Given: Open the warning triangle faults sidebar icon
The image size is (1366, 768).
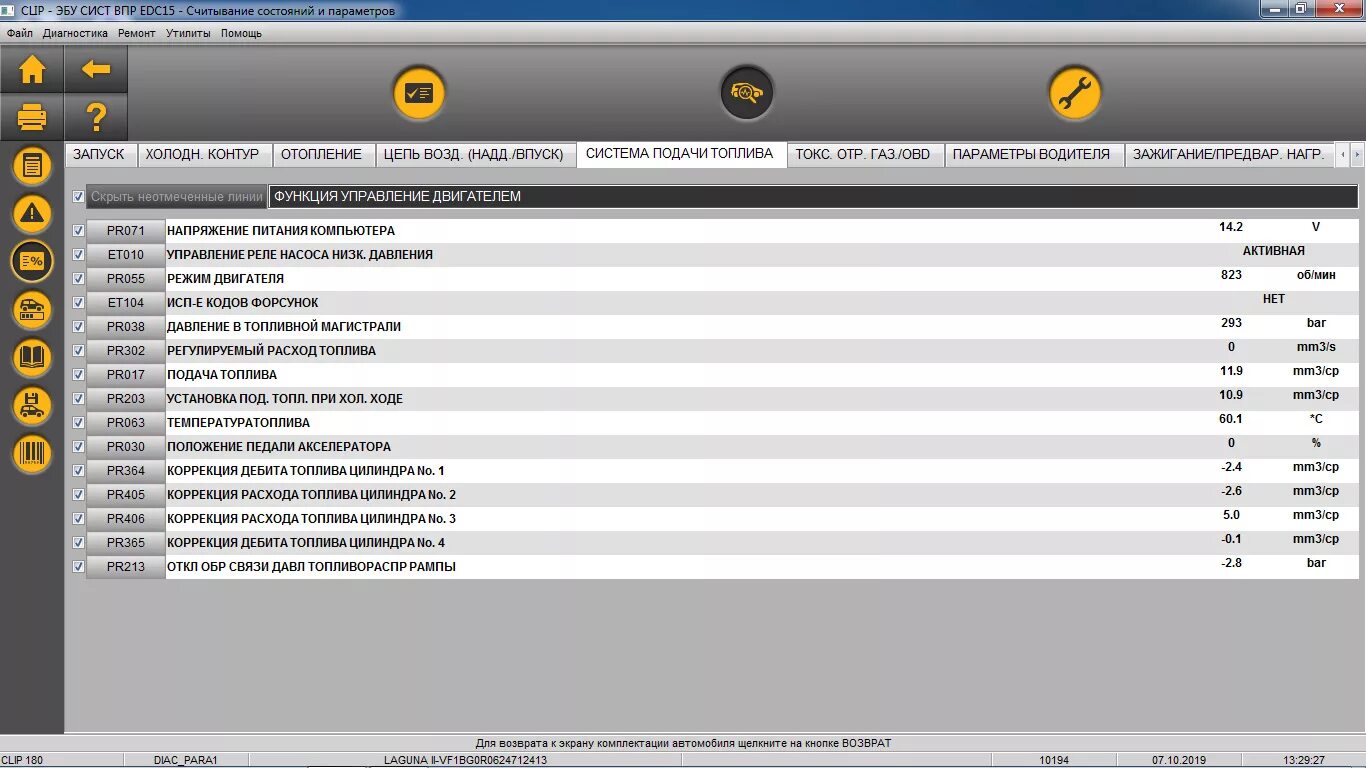Looking at the screenshot, I should click(32, 213).
